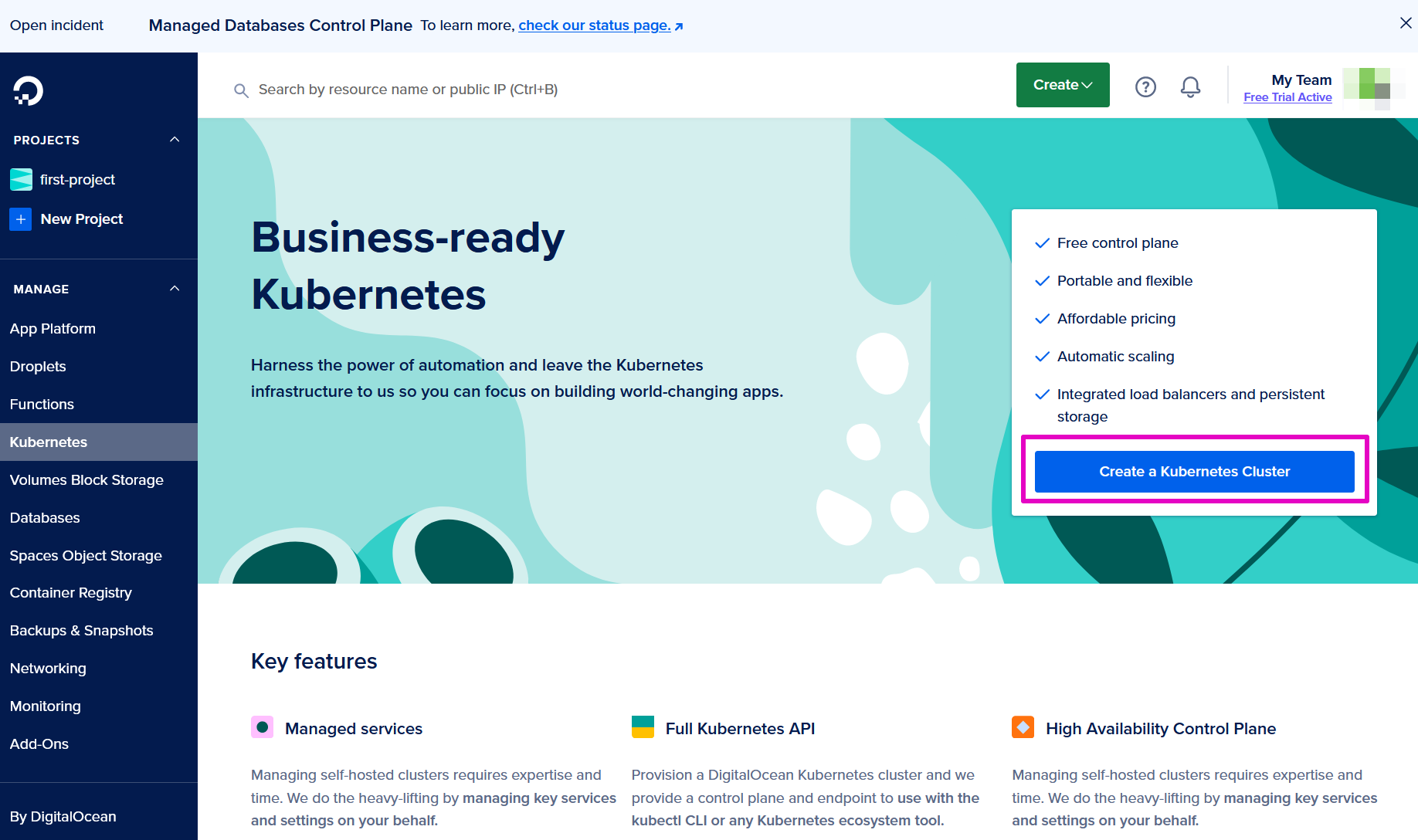
Task: Click the Free Trial Active link
Action: click(x=1287, y=97)
